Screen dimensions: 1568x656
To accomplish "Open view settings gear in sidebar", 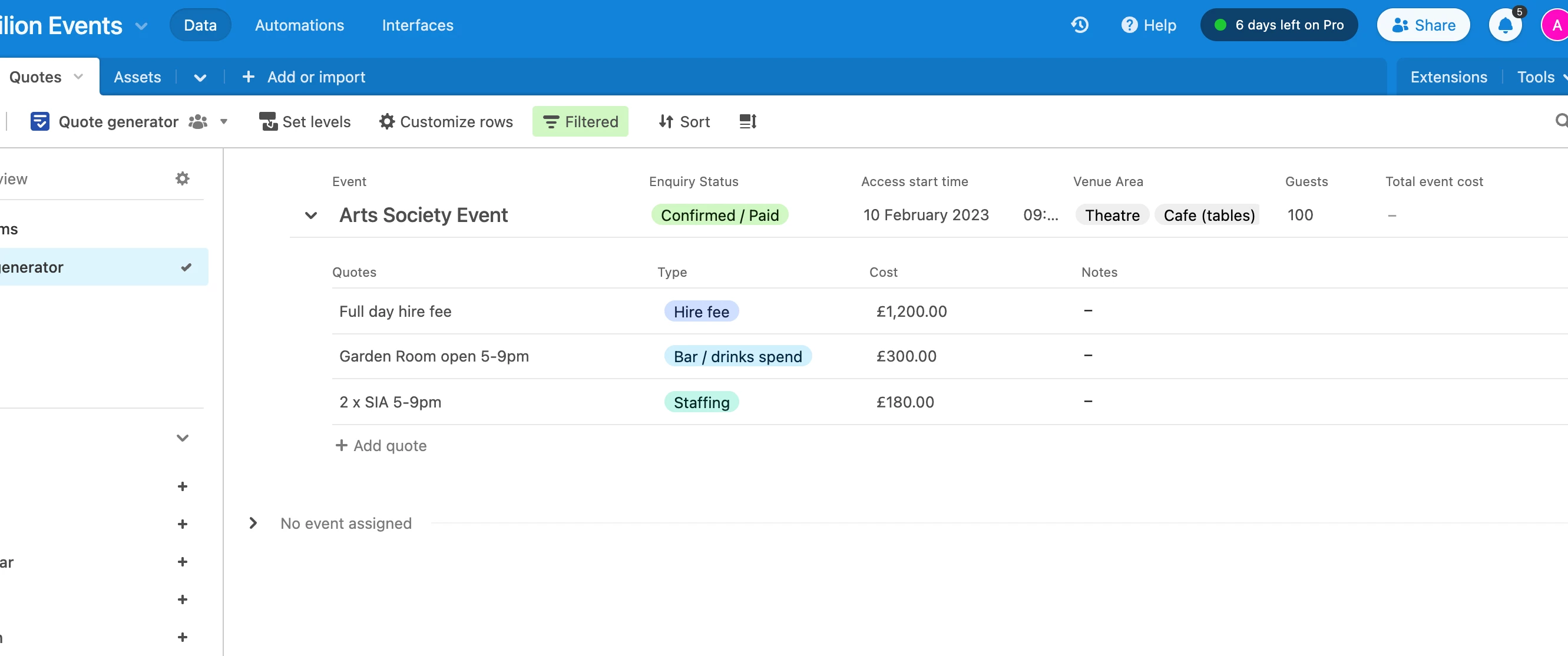I will (x=182, y=179).
